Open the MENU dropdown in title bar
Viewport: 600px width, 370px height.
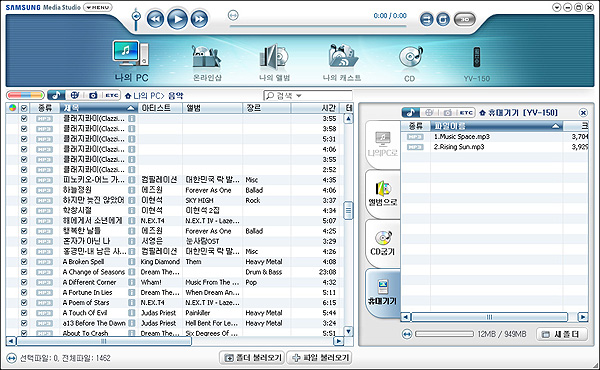pos(98,7)
